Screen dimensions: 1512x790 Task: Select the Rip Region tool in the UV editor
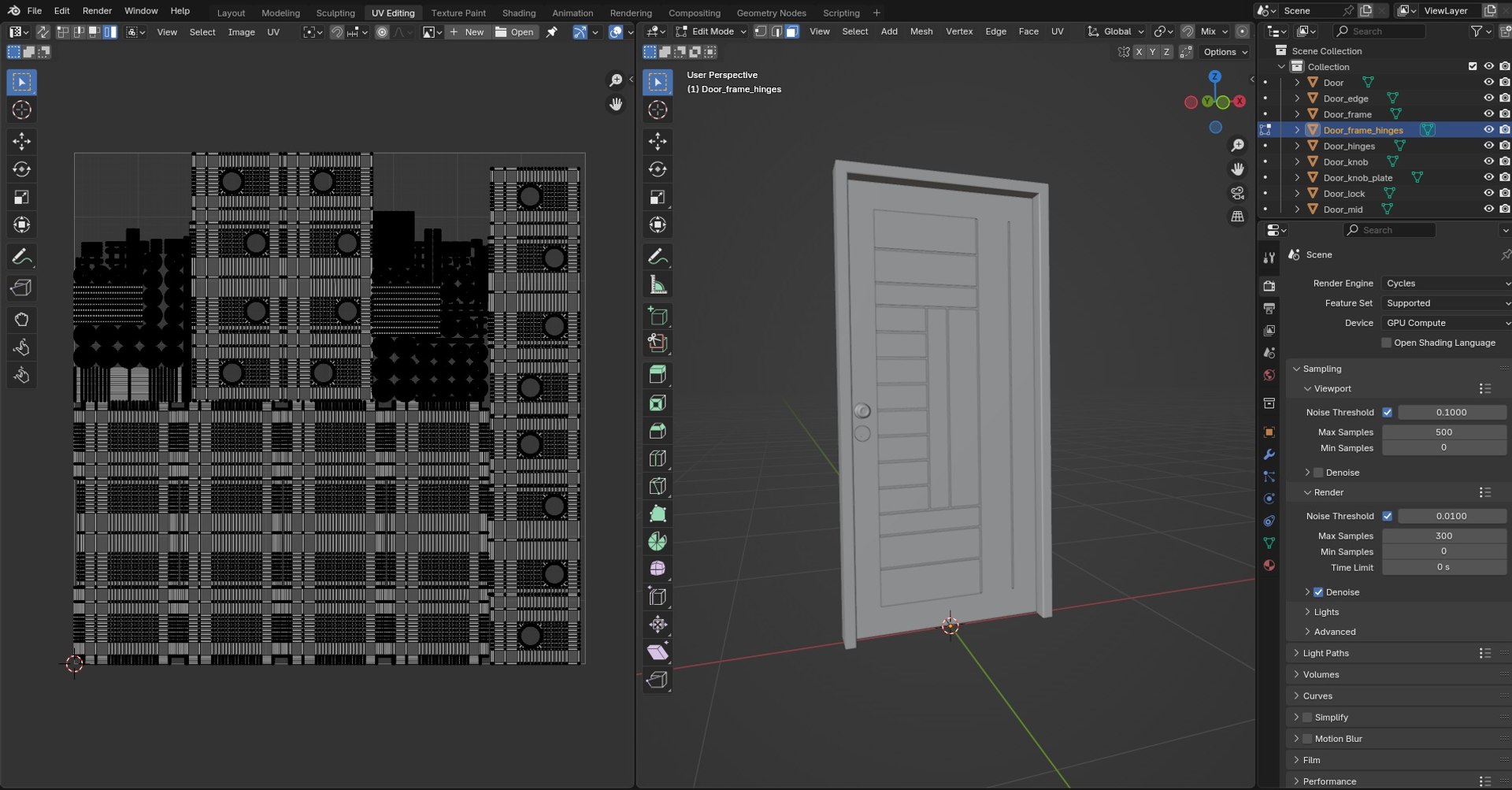click(x=21, y=287)
